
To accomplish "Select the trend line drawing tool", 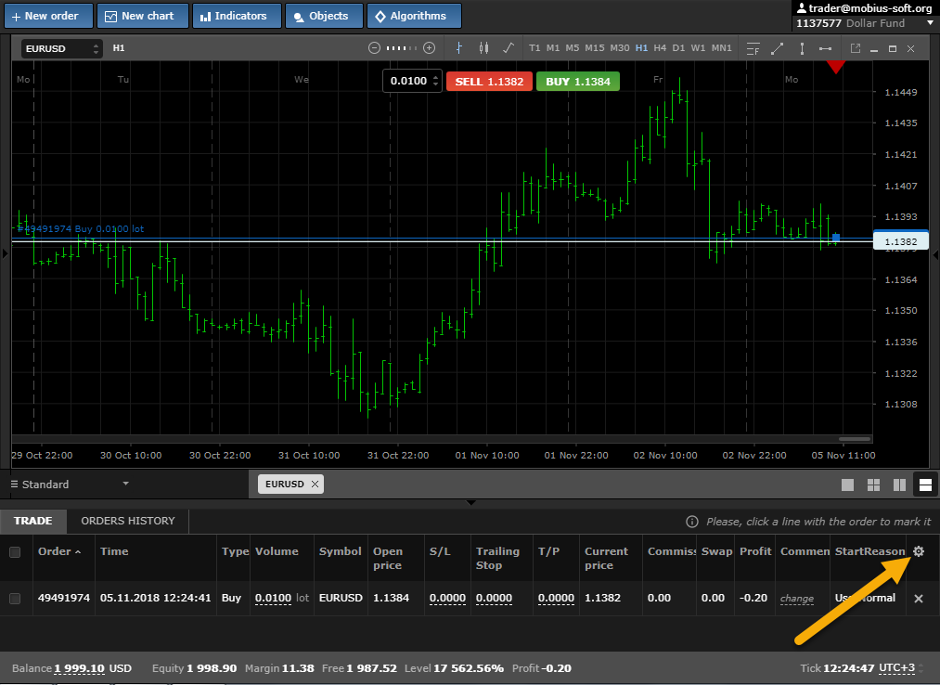I will pyautogui.click(x=777, y=49).
